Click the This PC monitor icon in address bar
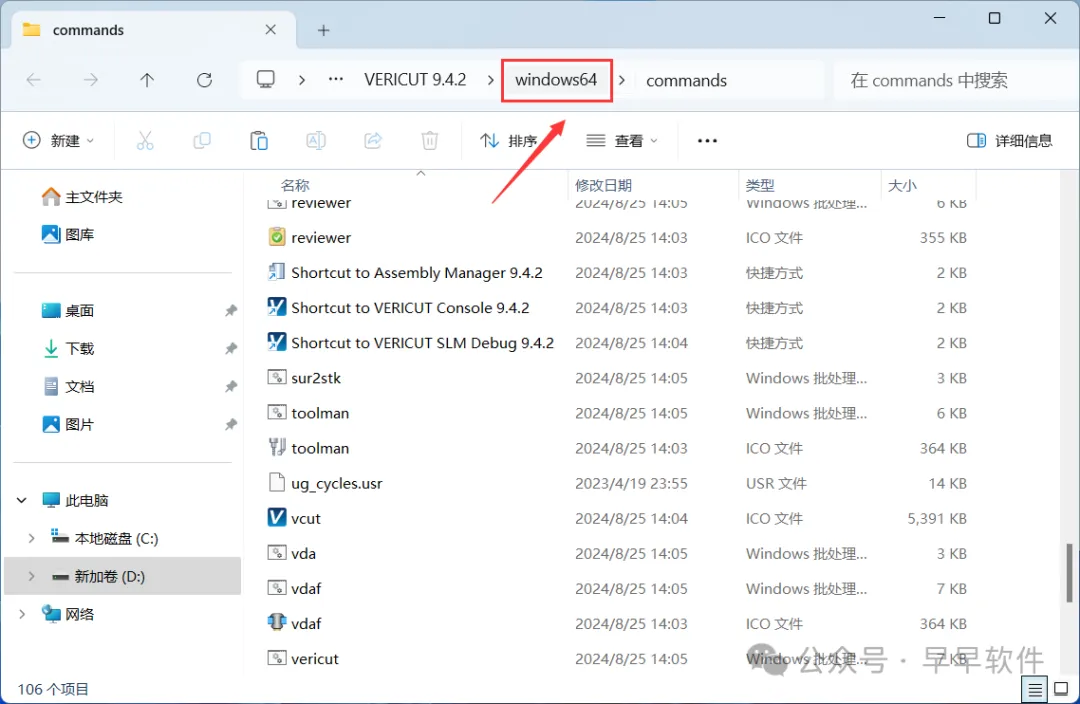1080x704 pixels. click(x=265, y=80)
